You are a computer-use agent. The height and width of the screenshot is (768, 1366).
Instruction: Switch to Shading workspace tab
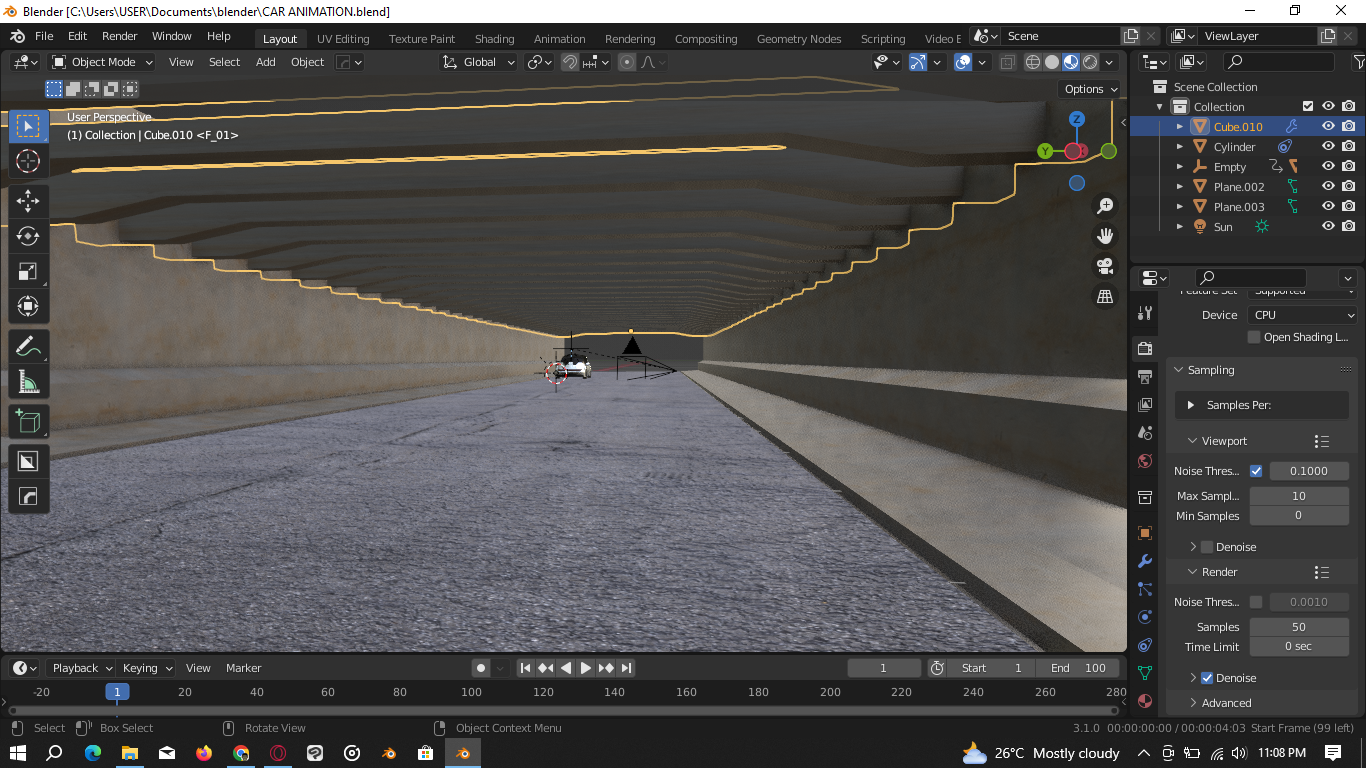click(x=494, y=39)
